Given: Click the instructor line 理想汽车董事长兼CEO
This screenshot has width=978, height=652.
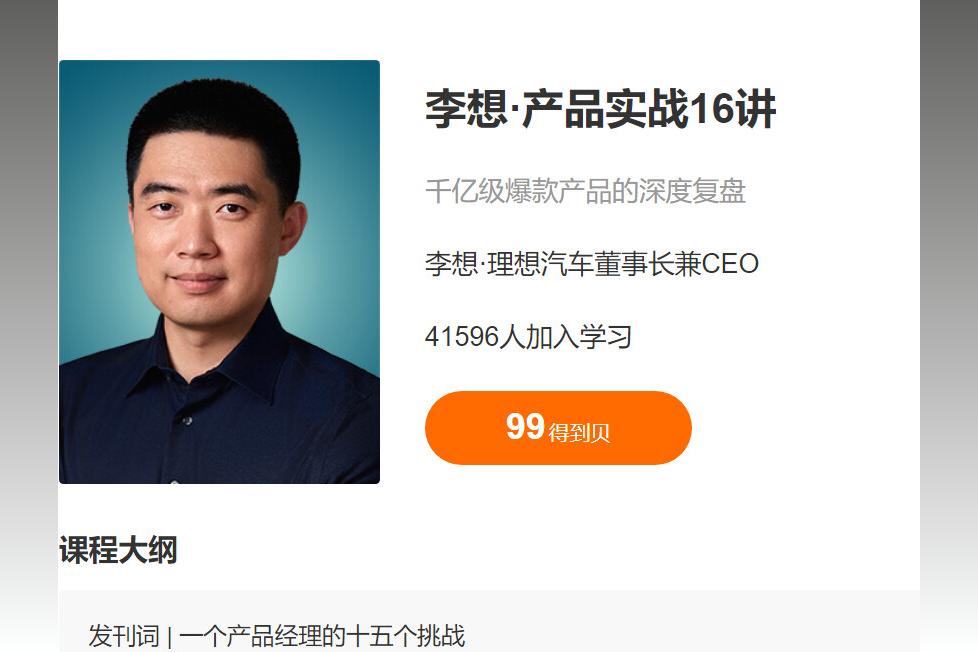Looking at the screenshot, I should click(x=622, y=263).
